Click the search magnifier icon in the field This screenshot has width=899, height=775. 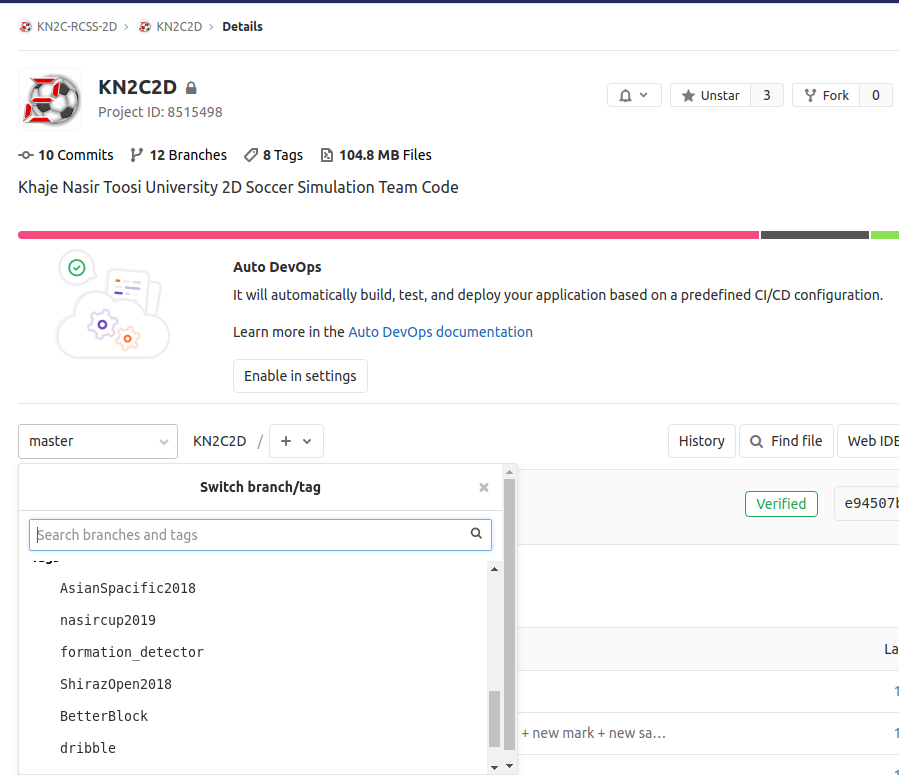tap(476, 534)
